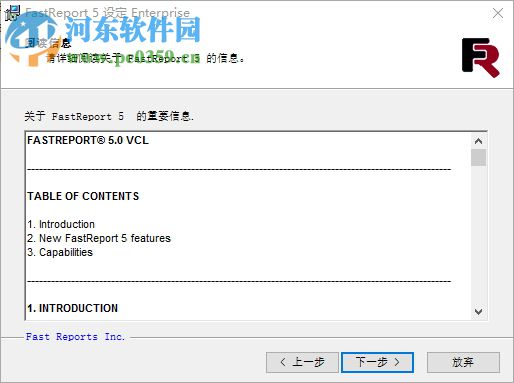Open the Fast Reports Inc. link
Image resolution: width=514 pixels, height=383 pixels.
click(x=75, y=337)
